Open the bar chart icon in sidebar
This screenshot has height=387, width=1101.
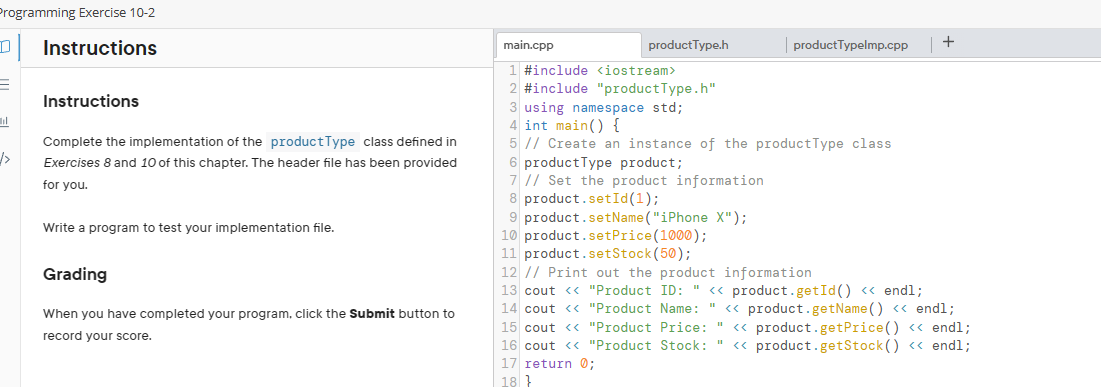(x=4, y=122)
